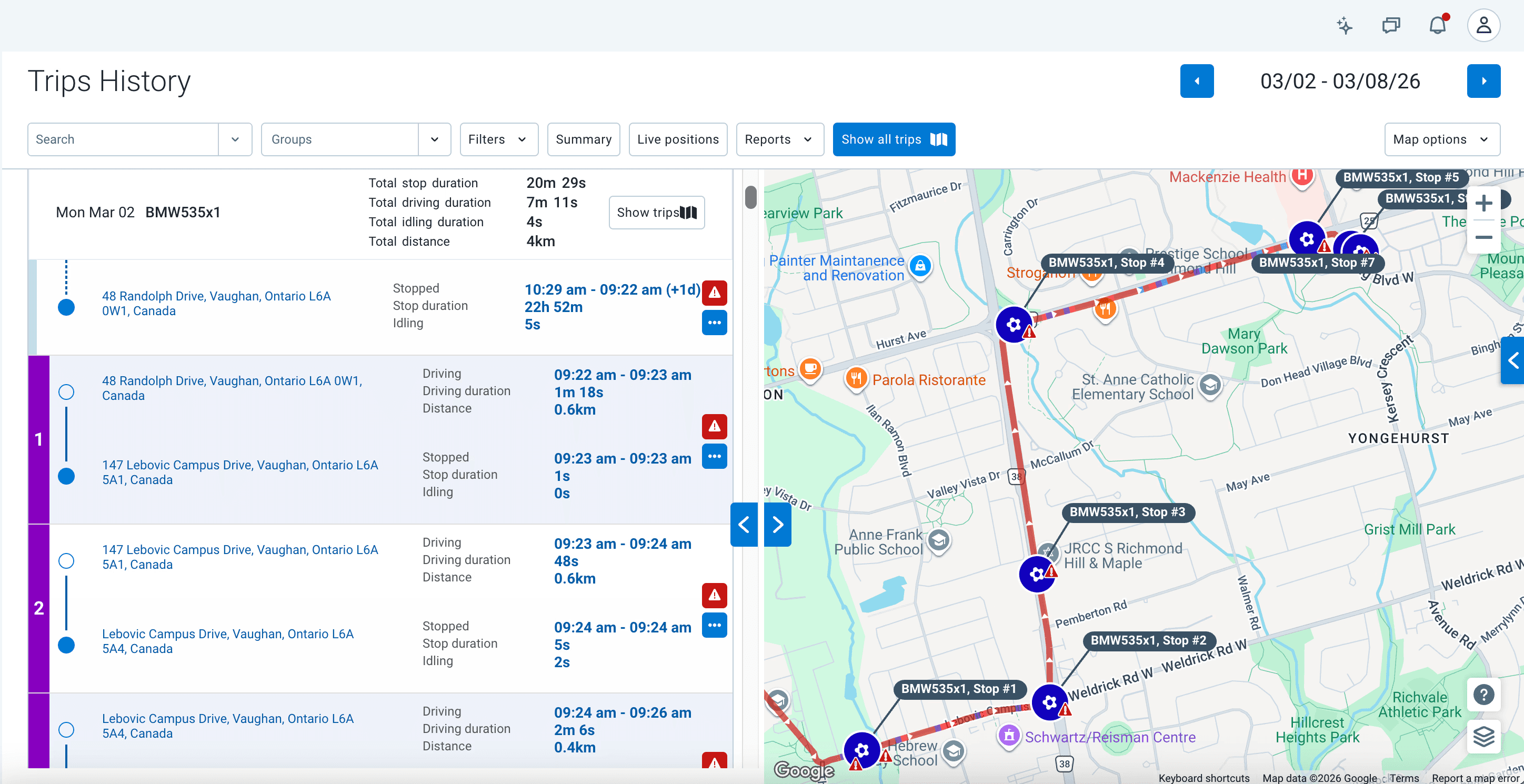The image size is (1524, 784).
Task: Expand the Map options dropdown
Action: point(1441,139)
